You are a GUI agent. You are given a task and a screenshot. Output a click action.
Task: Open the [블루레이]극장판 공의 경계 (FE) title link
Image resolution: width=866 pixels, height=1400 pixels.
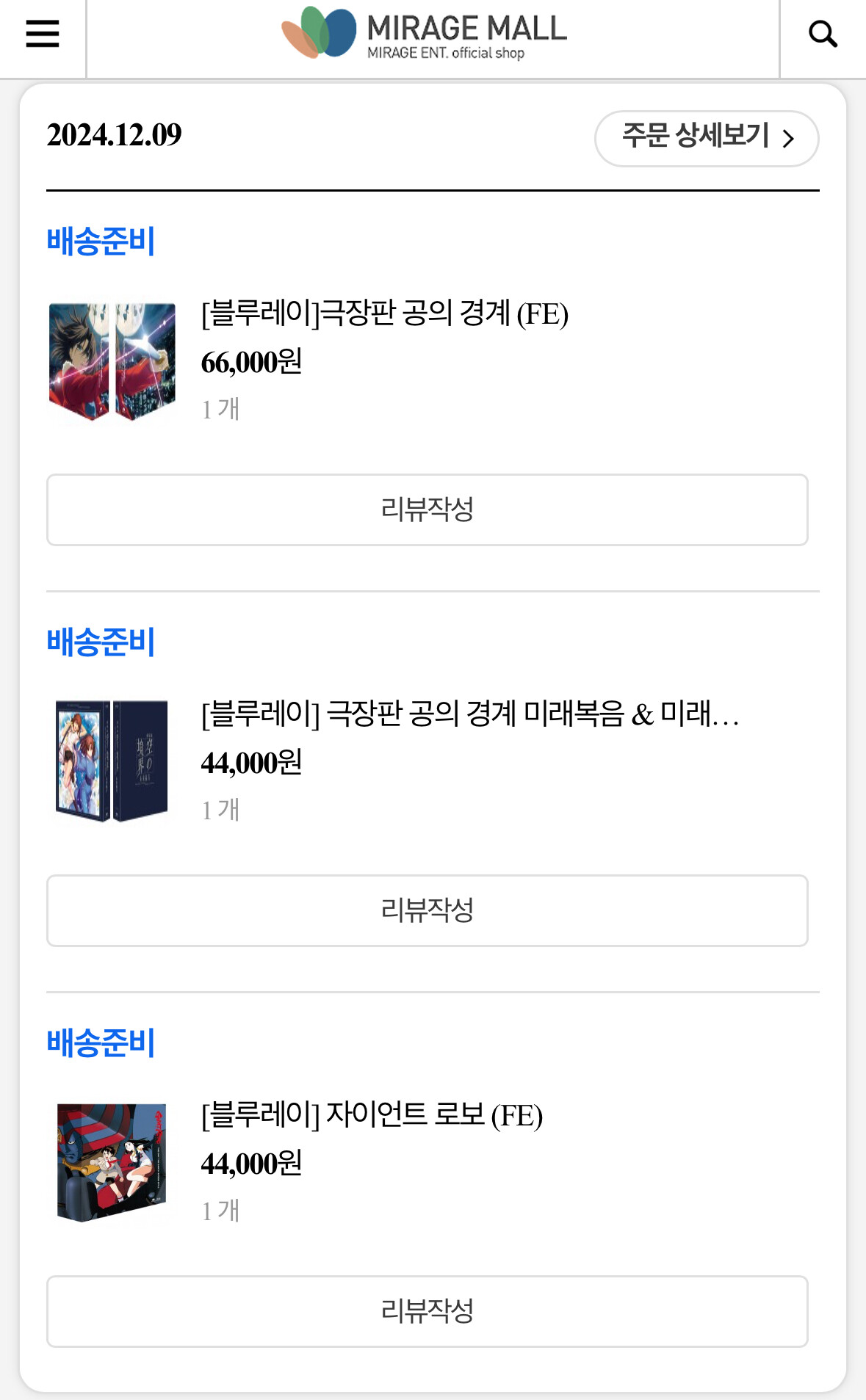coord(385,313)
